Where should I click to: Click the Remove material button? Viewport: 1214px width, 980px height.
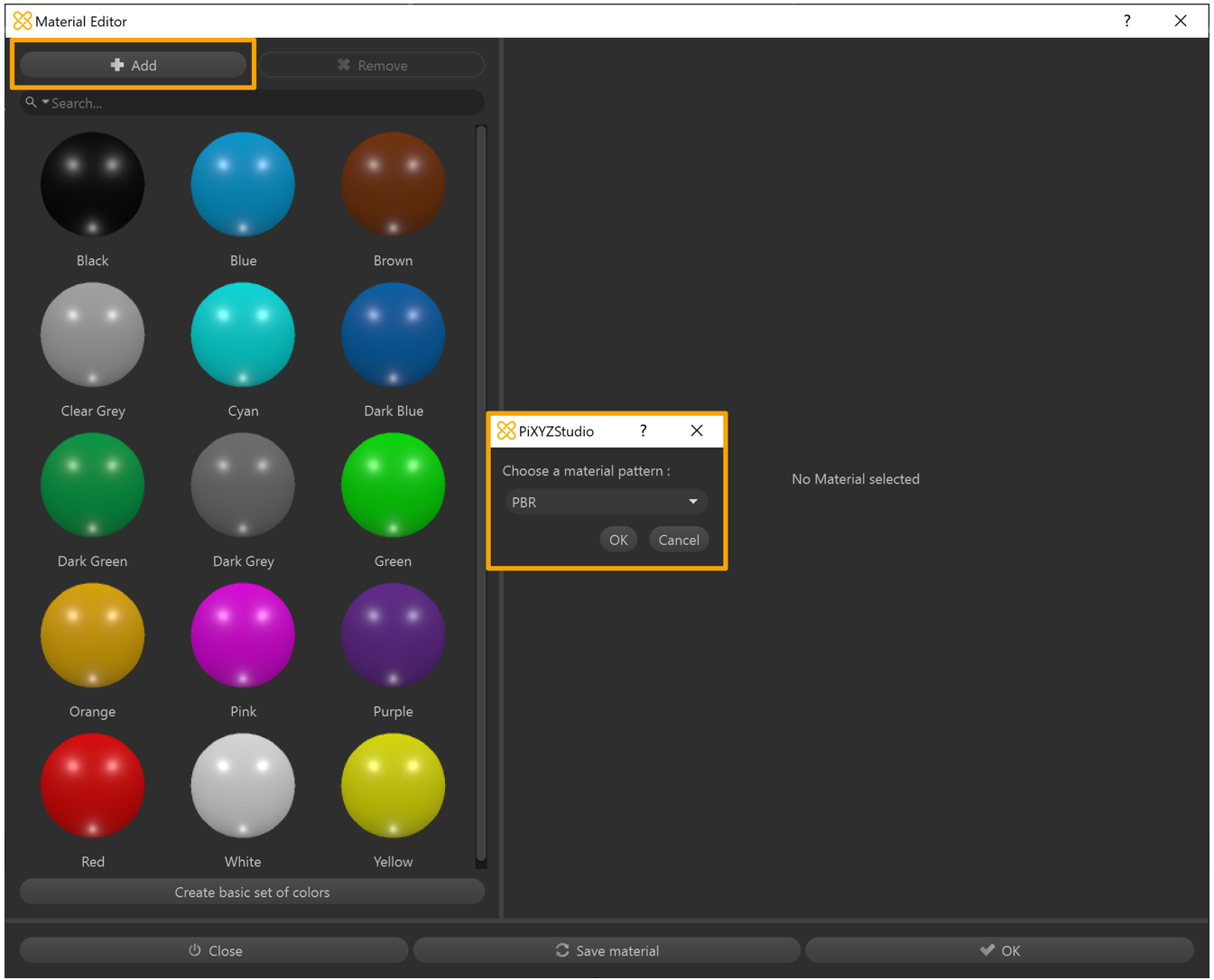372,65
